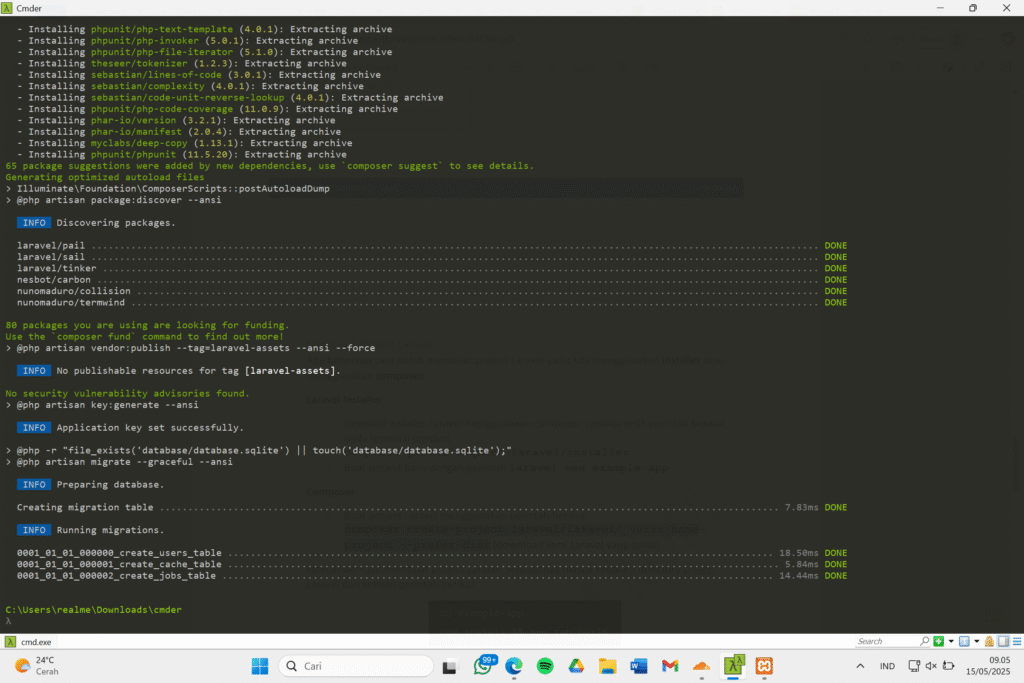Open WhatsApp from the taskbar
1024x683 pixels.
click(483, 666)
